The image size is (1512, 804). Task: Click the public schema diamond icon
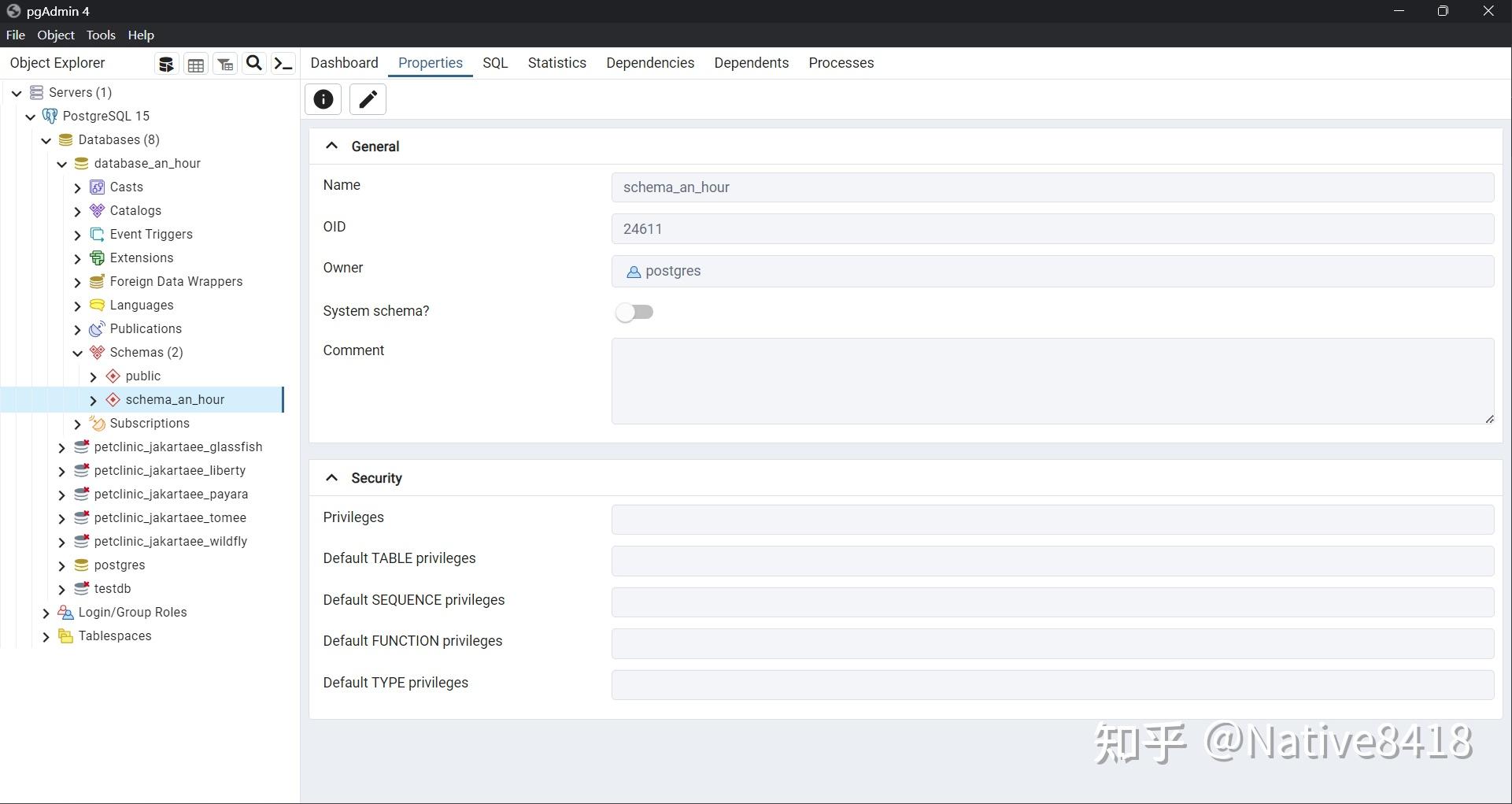113,376
